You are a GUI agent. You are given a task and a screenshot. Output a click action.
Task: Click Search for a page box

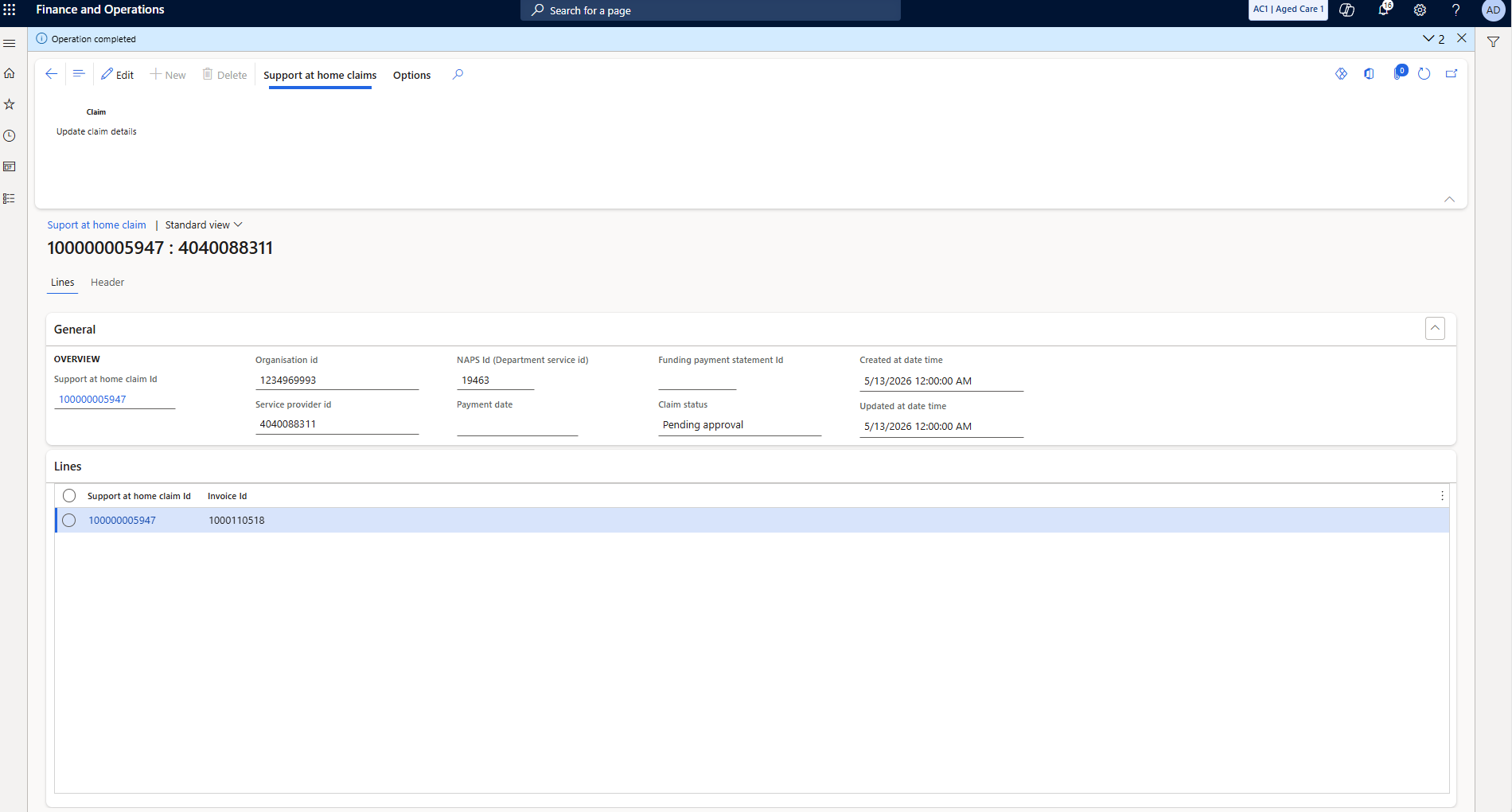711,10
